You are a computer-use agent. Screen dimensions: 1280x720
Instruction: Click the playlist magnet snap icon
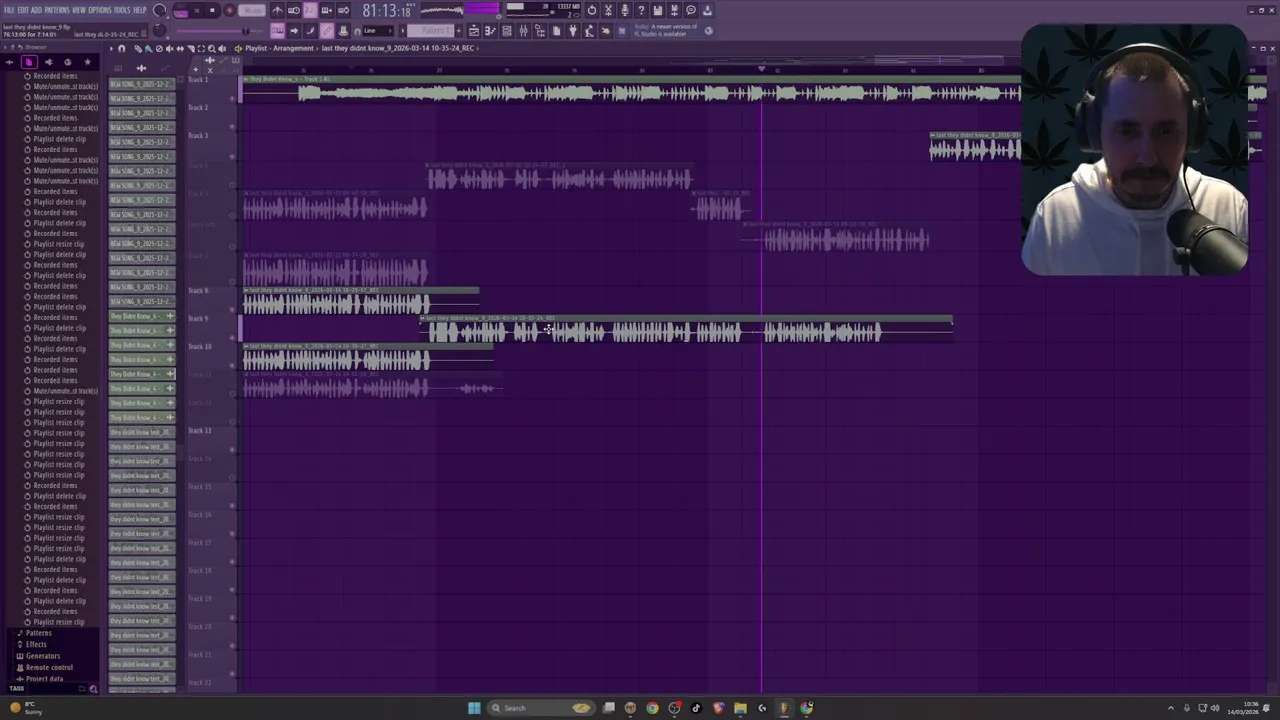pos(121,48)
